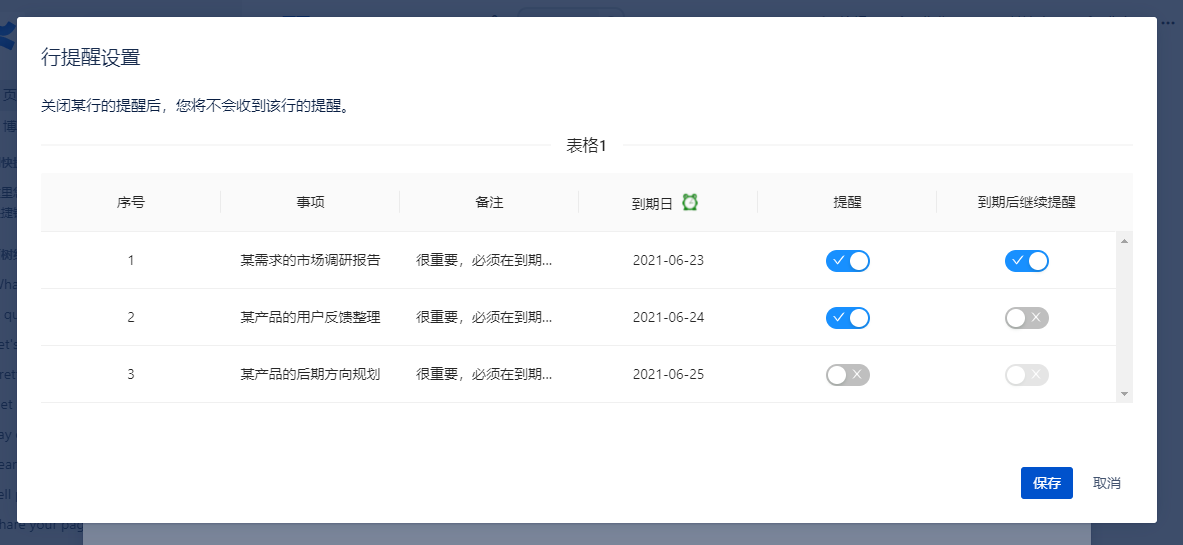The image size is (1183, 545).
Task: Click the 2021-06-24 due date cell
Action: (668, 318)
